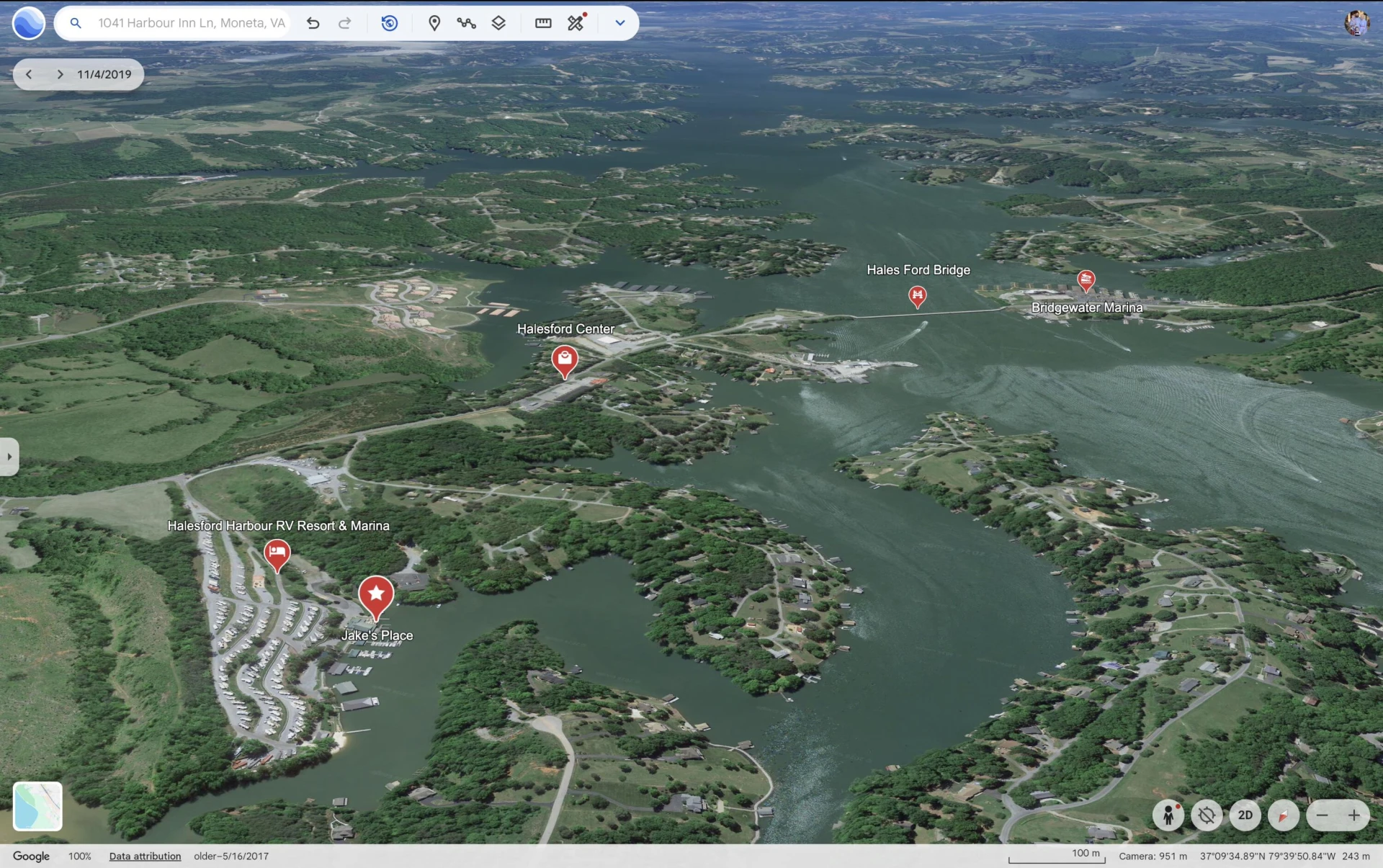Go to previous imagery date

(29, 74)
